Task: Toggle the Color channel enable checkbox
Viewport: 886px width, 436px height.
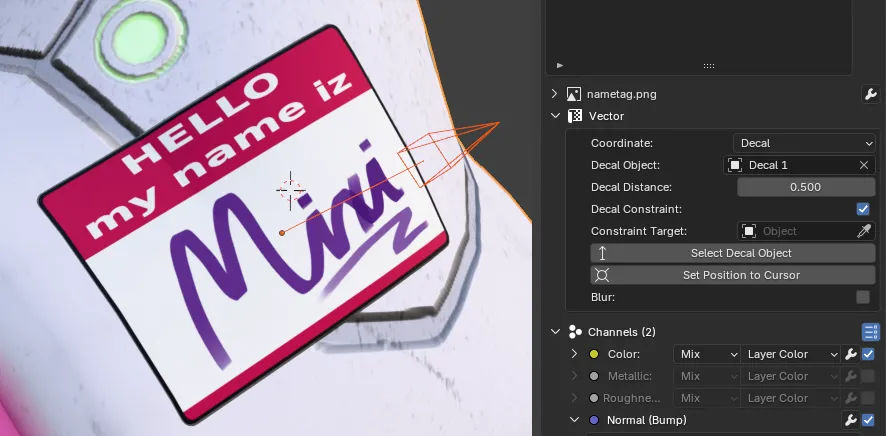Action: point(868,354)
